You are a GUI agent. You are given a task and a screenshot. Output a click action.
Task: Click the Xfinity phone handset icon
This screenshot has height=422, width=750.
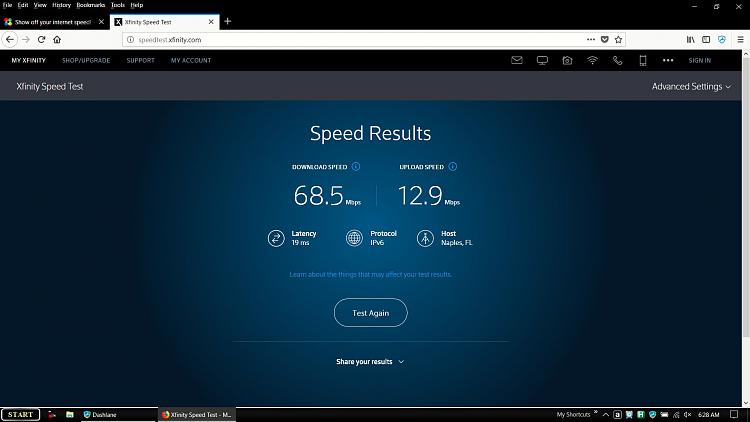(x=618, y=60)
